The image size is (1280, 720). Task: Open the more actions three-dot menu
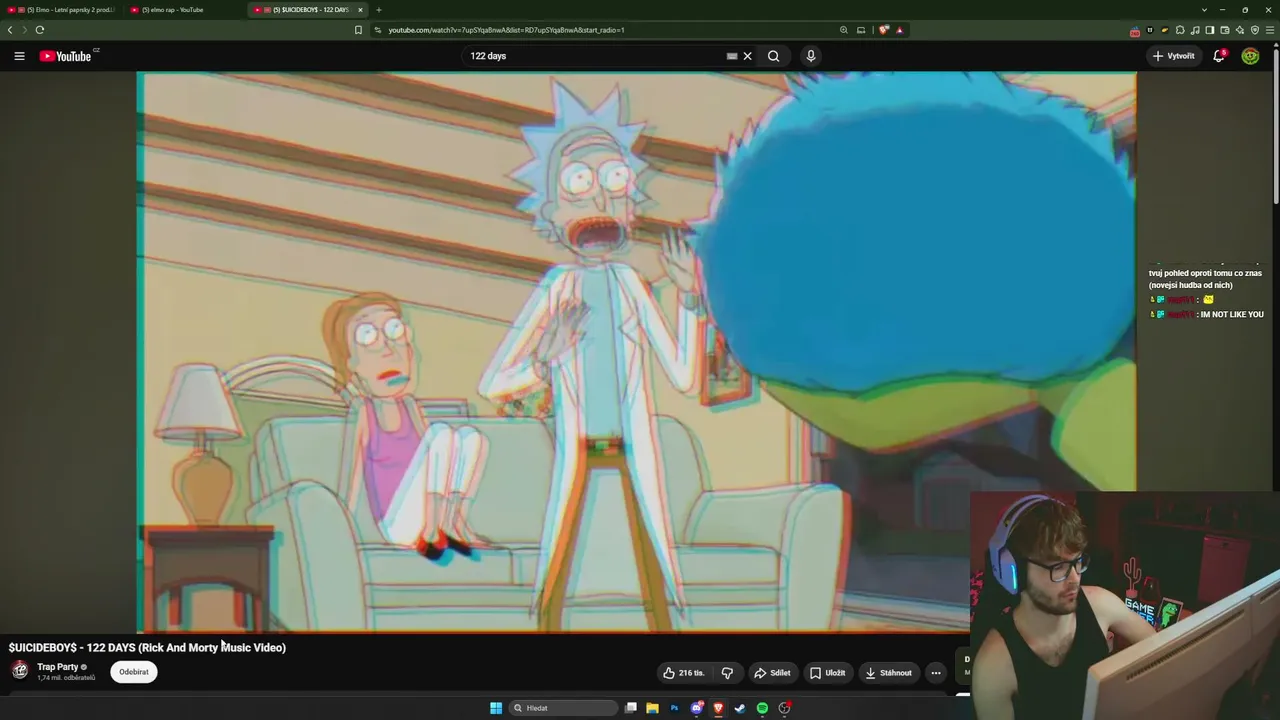tap(936, 673)
